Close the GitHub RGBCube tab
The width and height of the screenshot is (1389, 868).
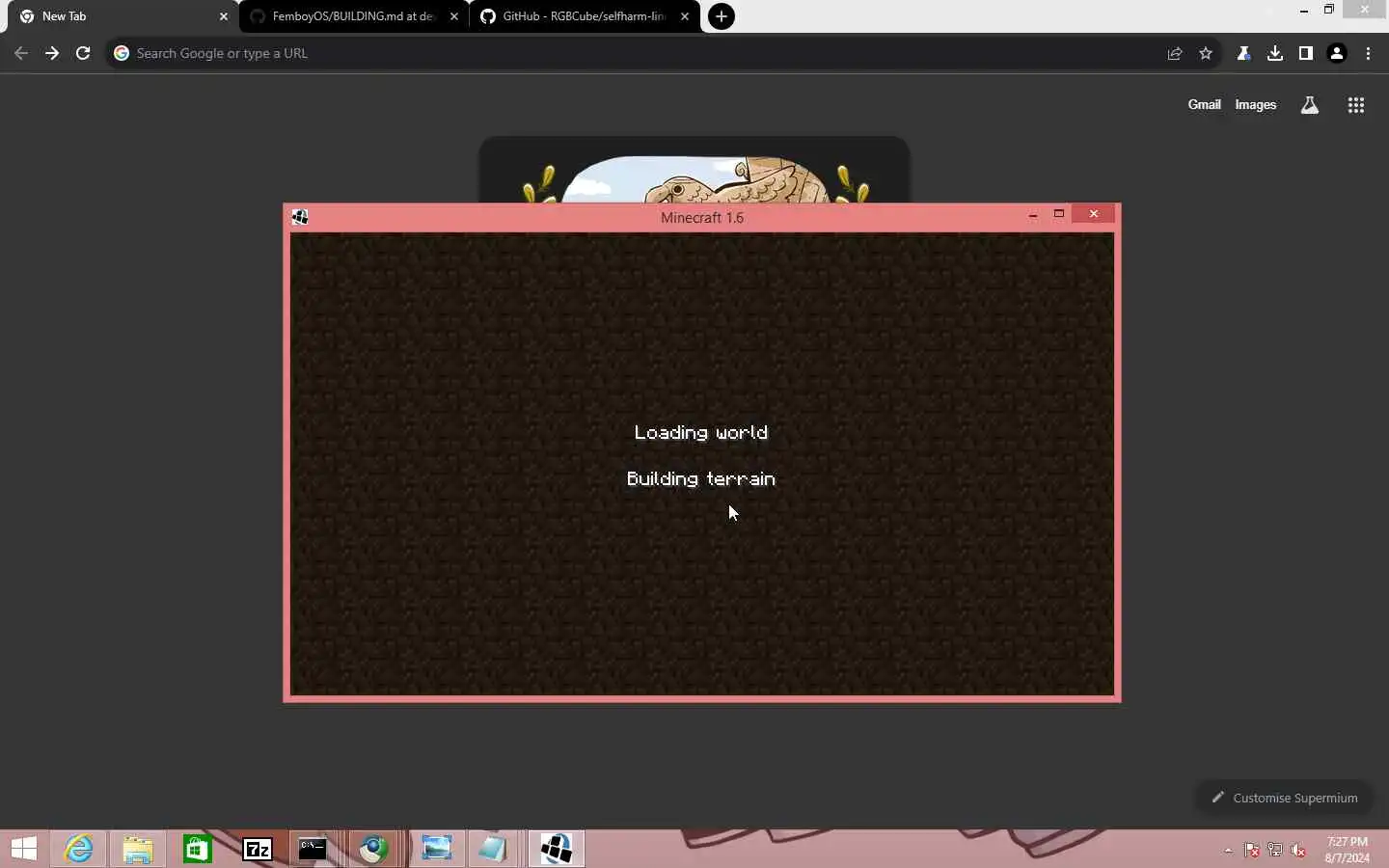685,16
